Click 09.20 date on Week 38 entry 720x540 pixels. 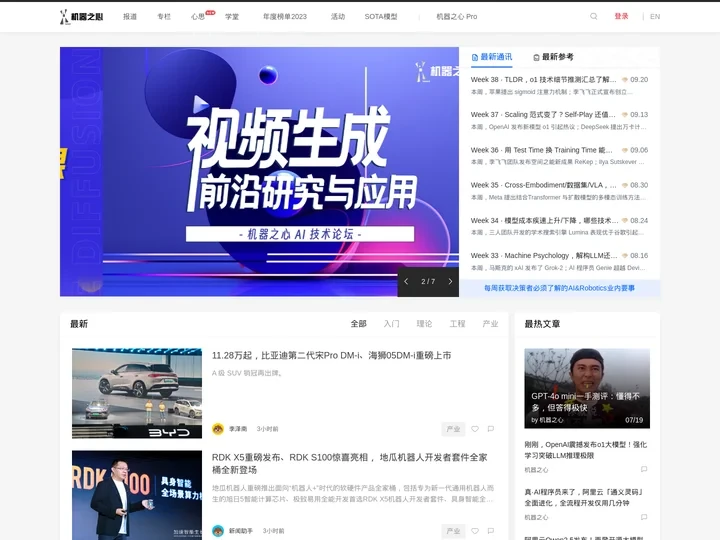639,79
